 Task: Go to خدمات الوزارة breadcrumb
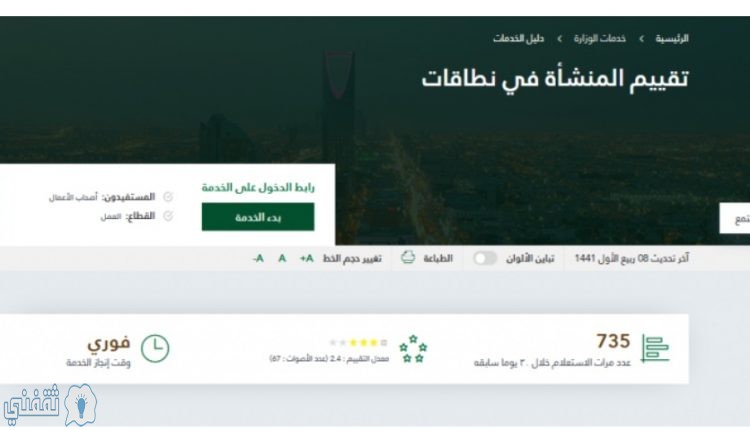click(x=600, y=38)
